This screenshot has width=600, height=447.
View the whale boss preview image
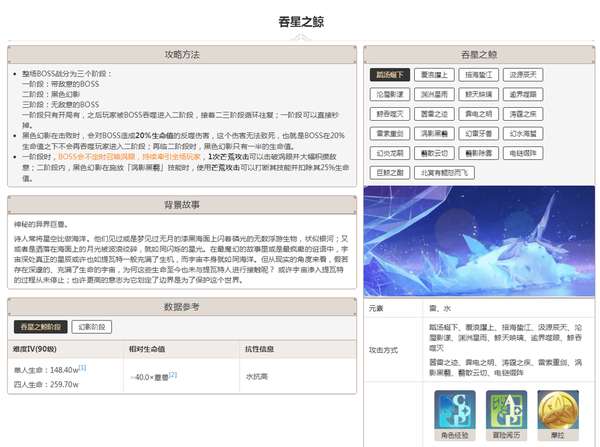pos(479,241)
